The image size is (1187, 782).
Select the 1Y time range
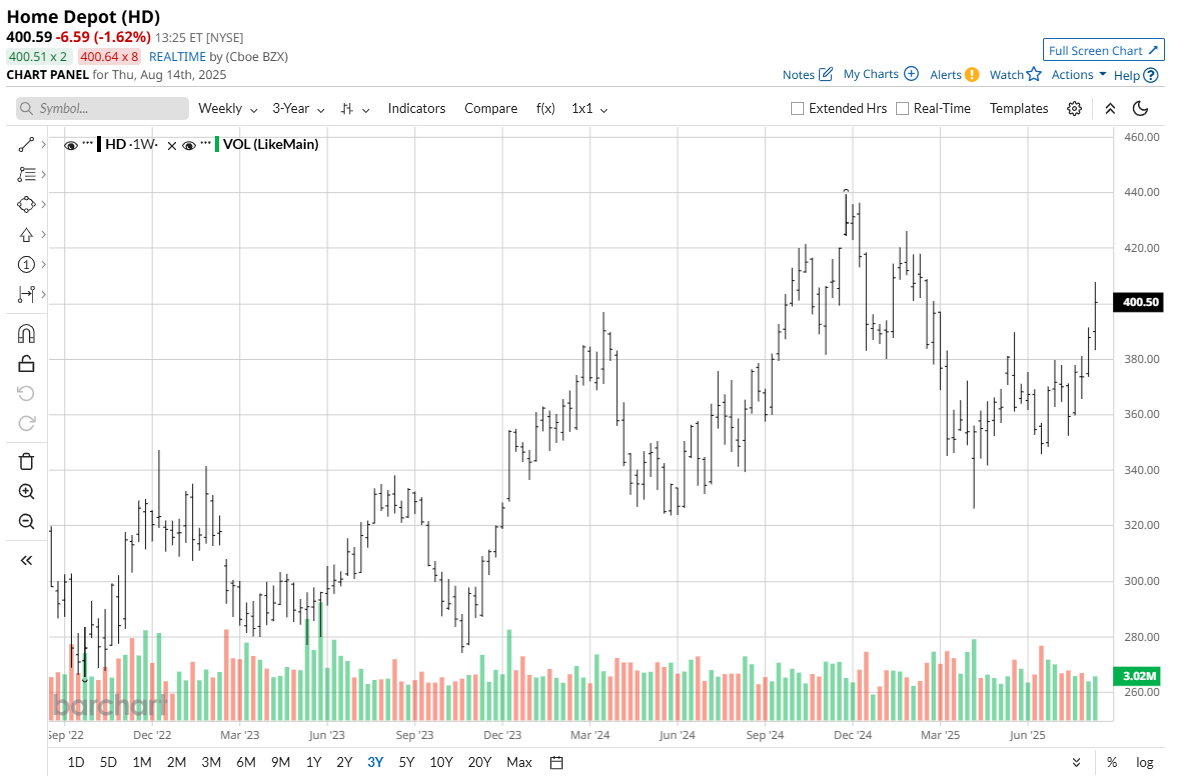(x=313, y=762)
